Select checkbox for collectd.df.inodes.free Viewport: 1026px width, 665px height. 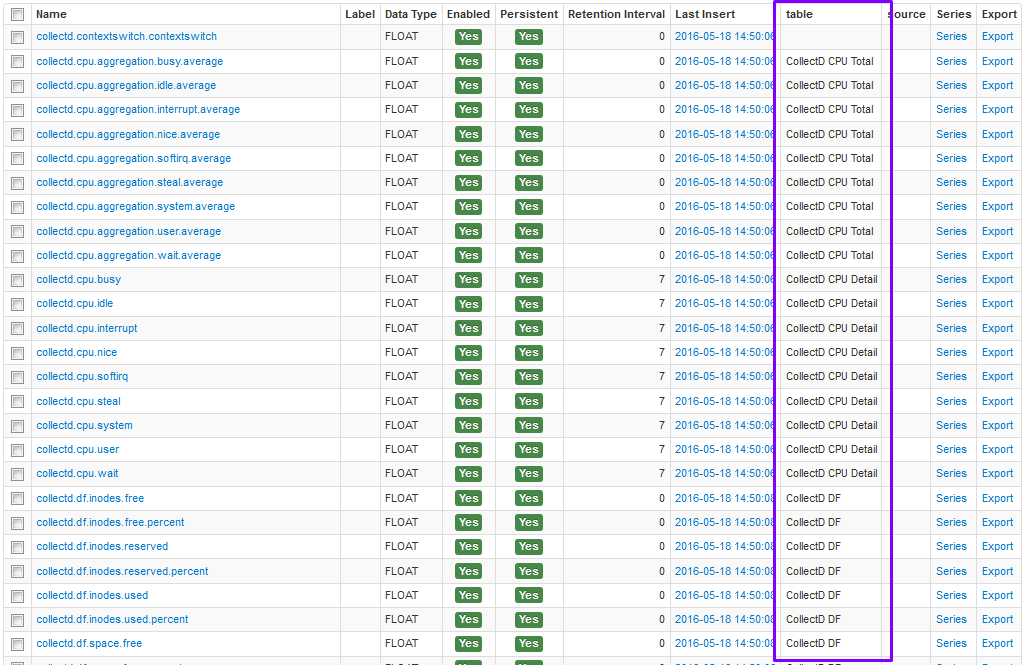click(17, 498)
